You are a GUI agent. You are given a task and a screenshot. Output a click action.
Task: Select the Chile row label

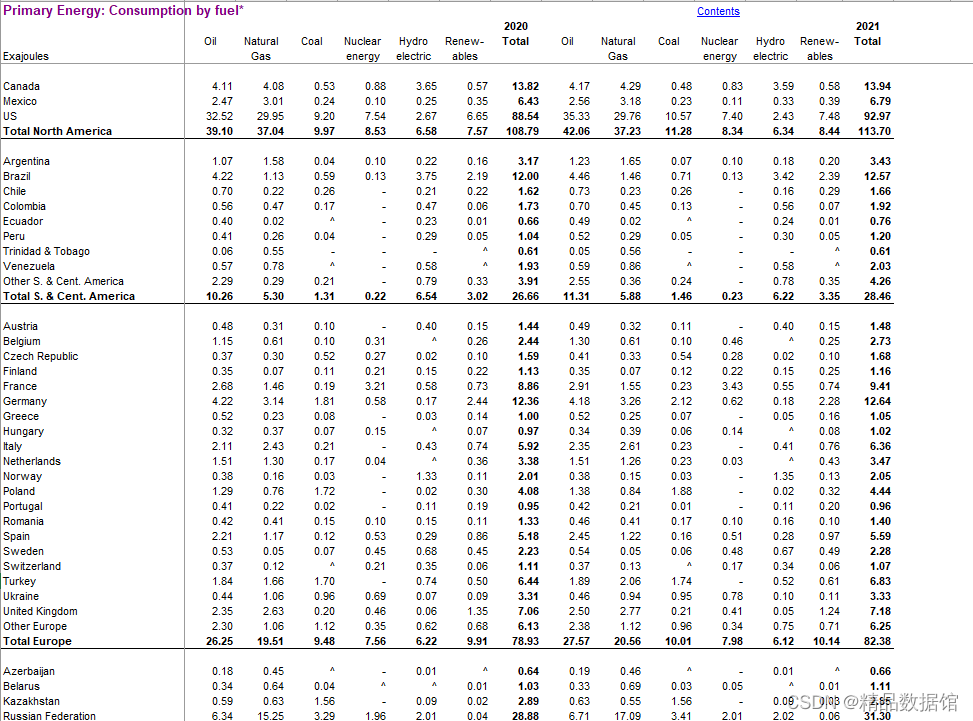click(14, 191)
